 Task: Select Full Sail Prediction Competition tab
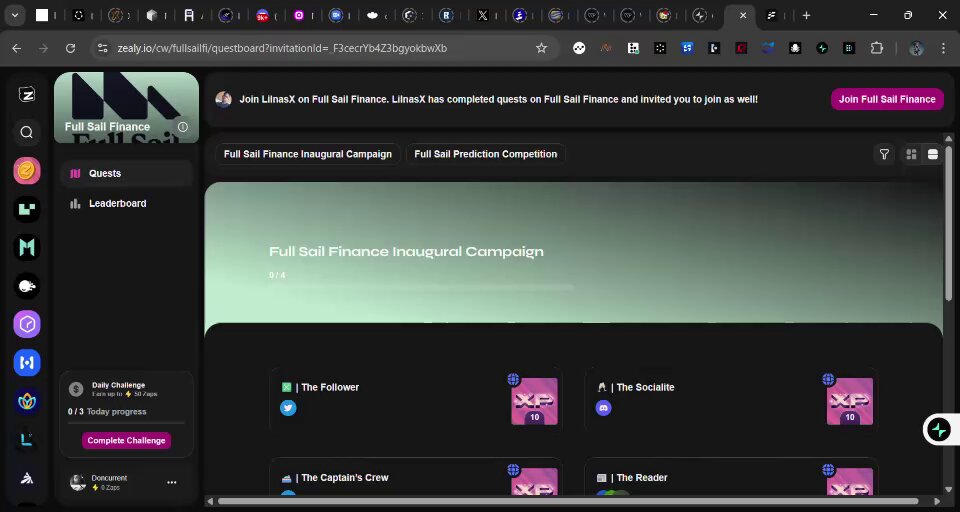point(486,154)
